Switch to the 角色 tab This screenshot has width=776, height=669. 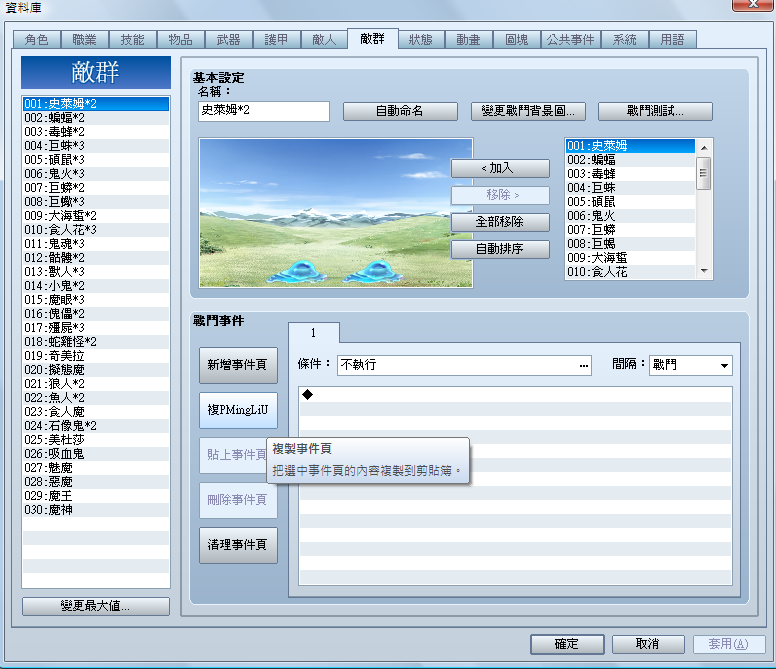pyautogui.click(x=37, y=40)
